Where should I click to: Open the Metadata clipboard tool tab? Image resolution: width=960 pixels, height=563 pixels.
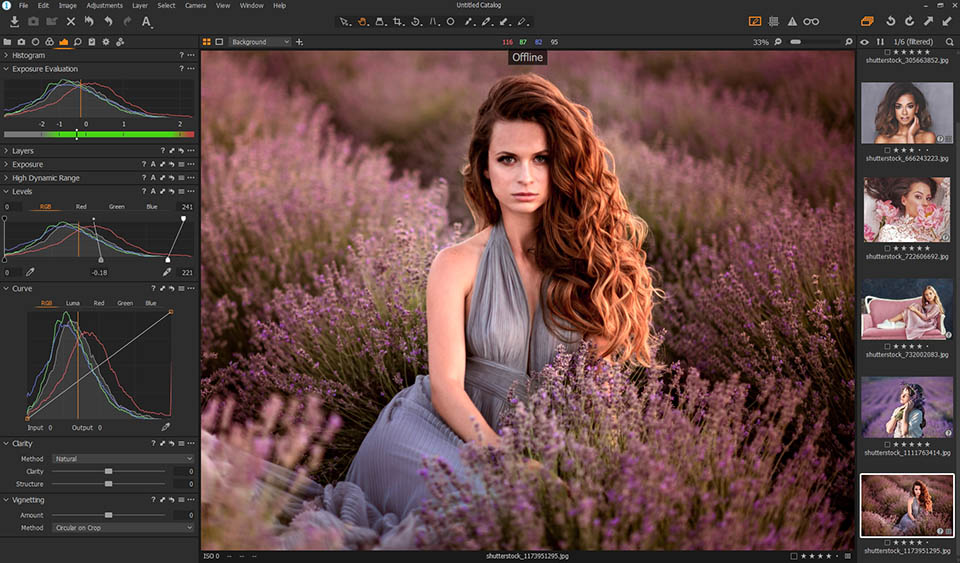(92, 42)
